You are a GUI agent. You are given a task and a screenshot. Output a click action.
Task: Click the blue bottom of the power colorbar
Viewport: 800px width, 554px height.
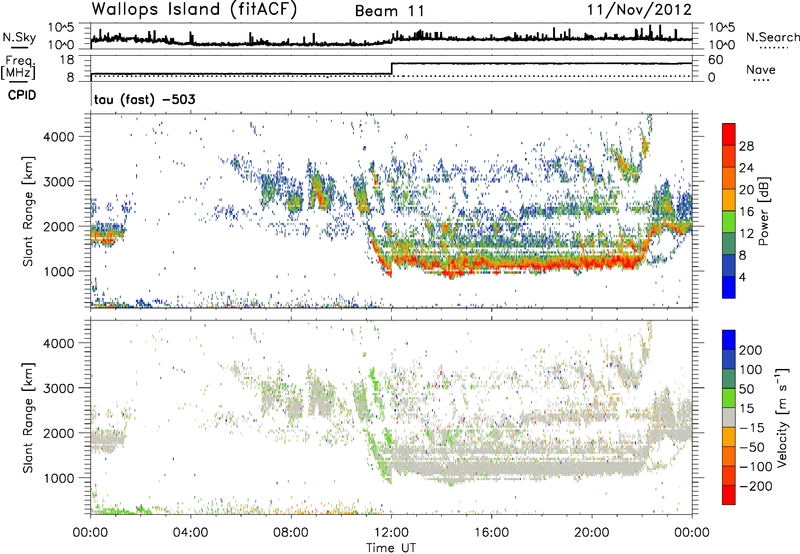coord(729,288)
